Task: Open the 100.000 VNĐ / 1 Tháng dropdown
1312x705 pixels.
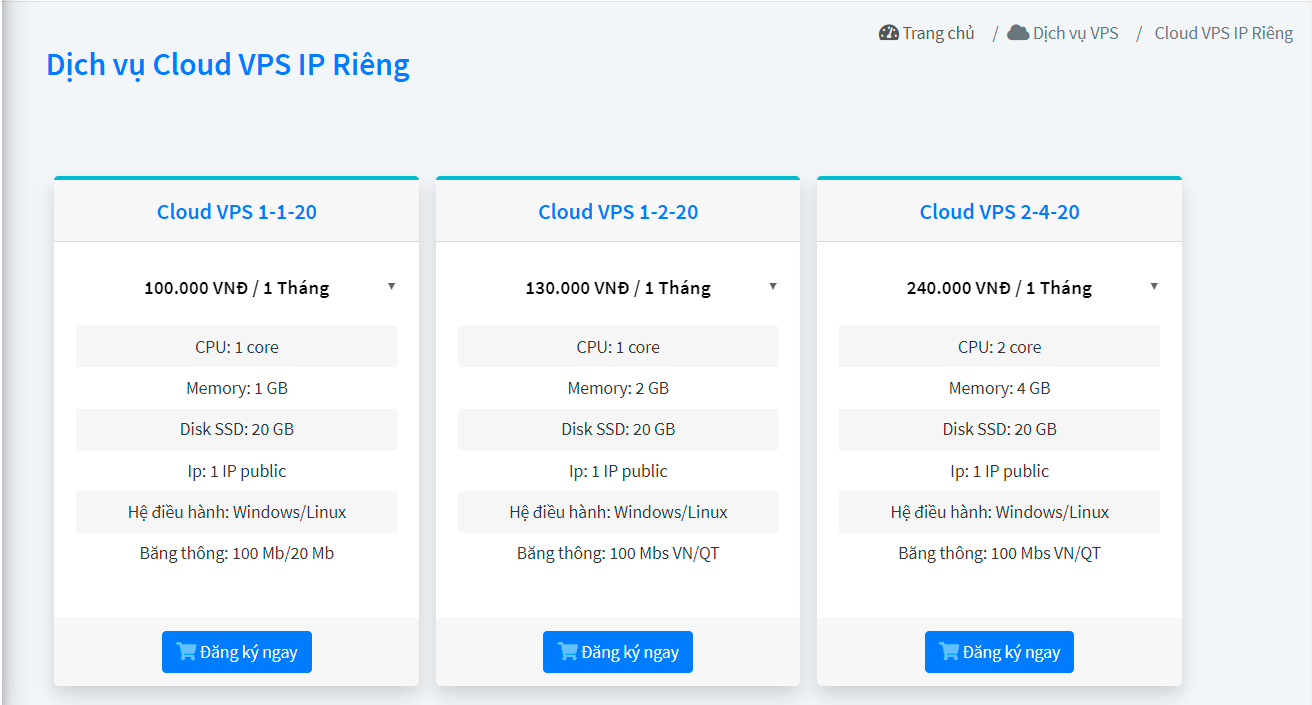Action: pyautogui.click(x=236, y=288)
